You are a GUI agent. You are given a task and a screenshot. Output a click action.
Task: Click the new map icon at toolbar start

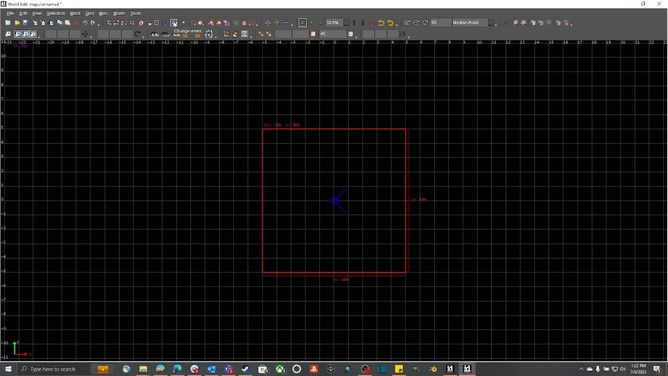(8, 23)
